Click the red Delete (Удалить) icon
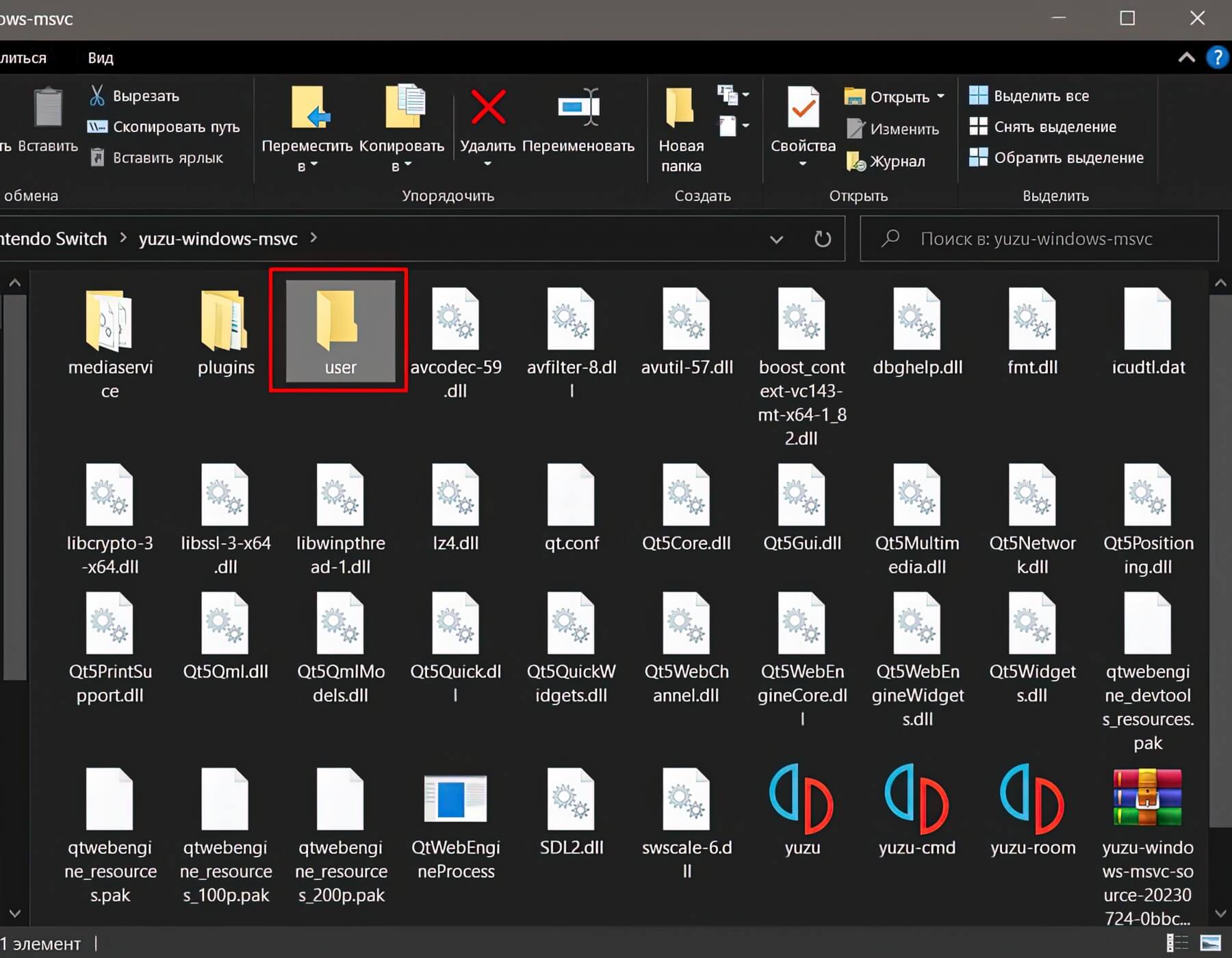1232x958 pixels. [487, 108]
